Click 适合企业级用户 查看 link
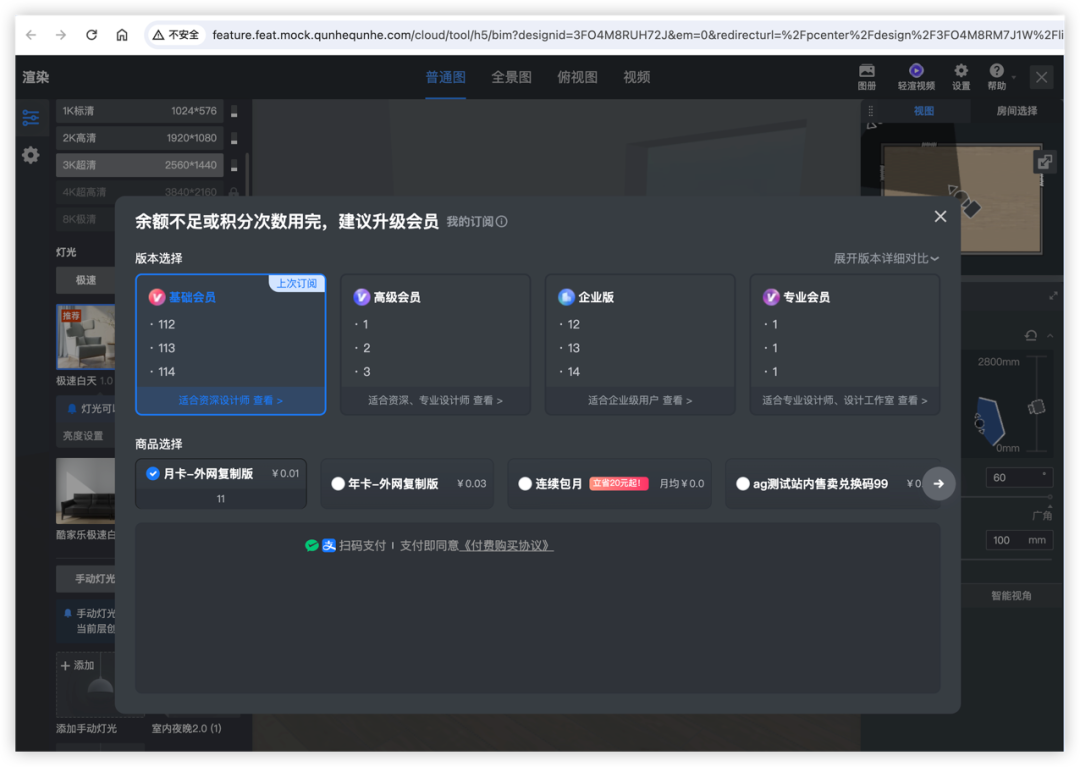This screenshot has height=767, width=1080. (640, 400)
